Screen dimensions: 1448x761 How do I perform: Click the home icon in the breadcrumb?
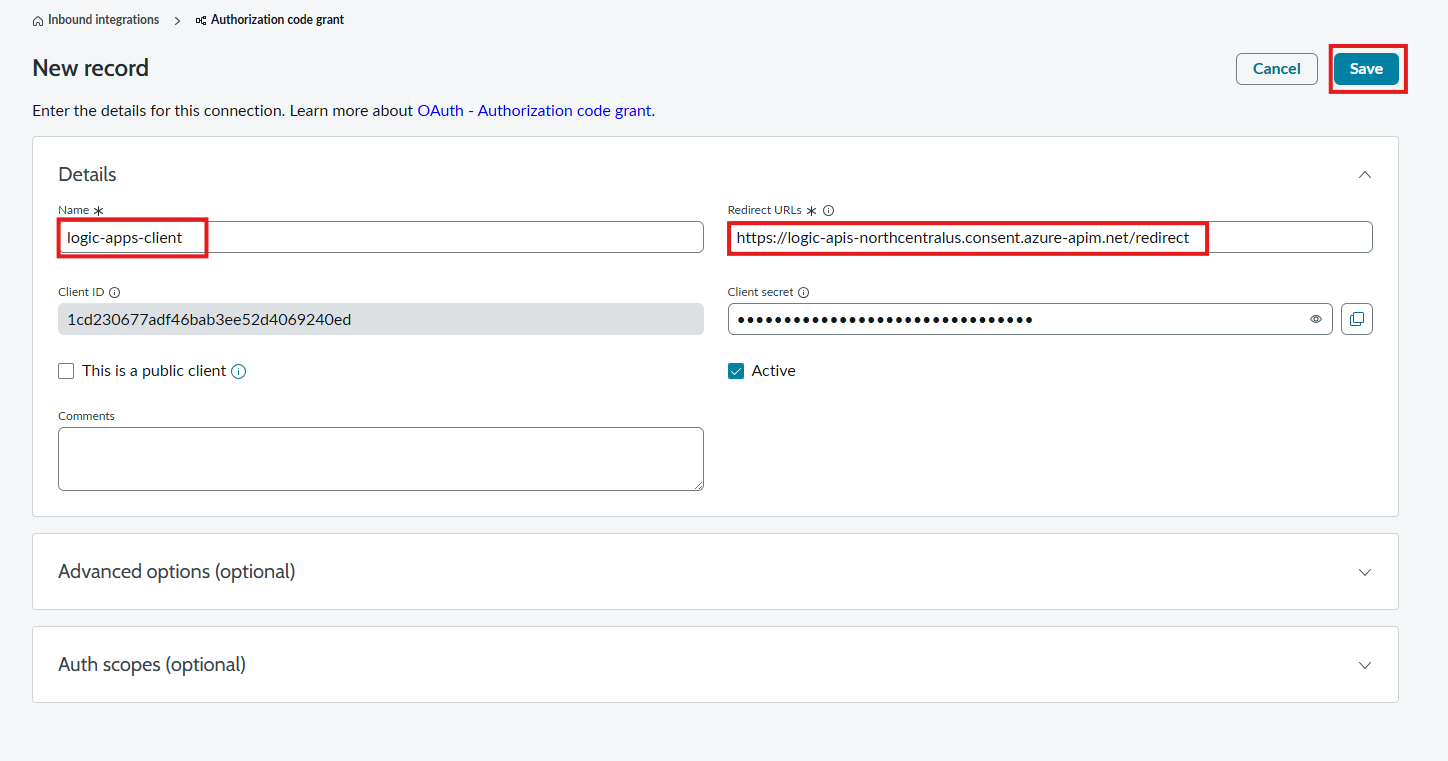point(37,19)
